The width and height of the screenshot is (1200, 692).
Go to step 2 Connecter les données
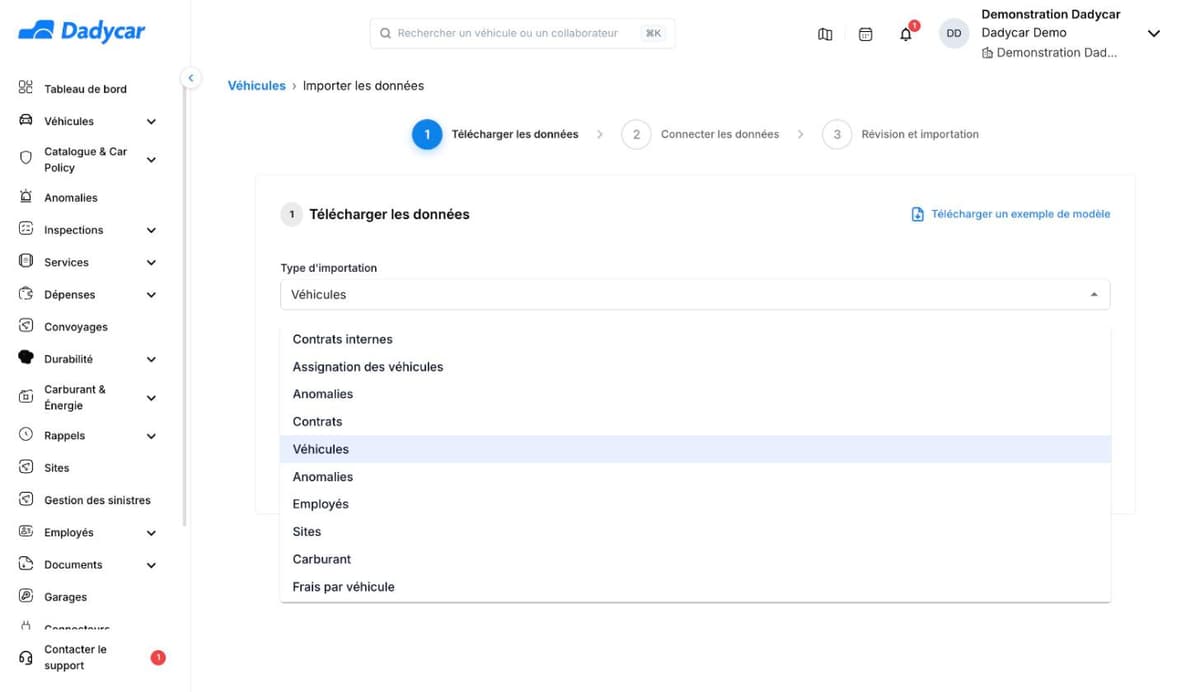pos(700,134)
